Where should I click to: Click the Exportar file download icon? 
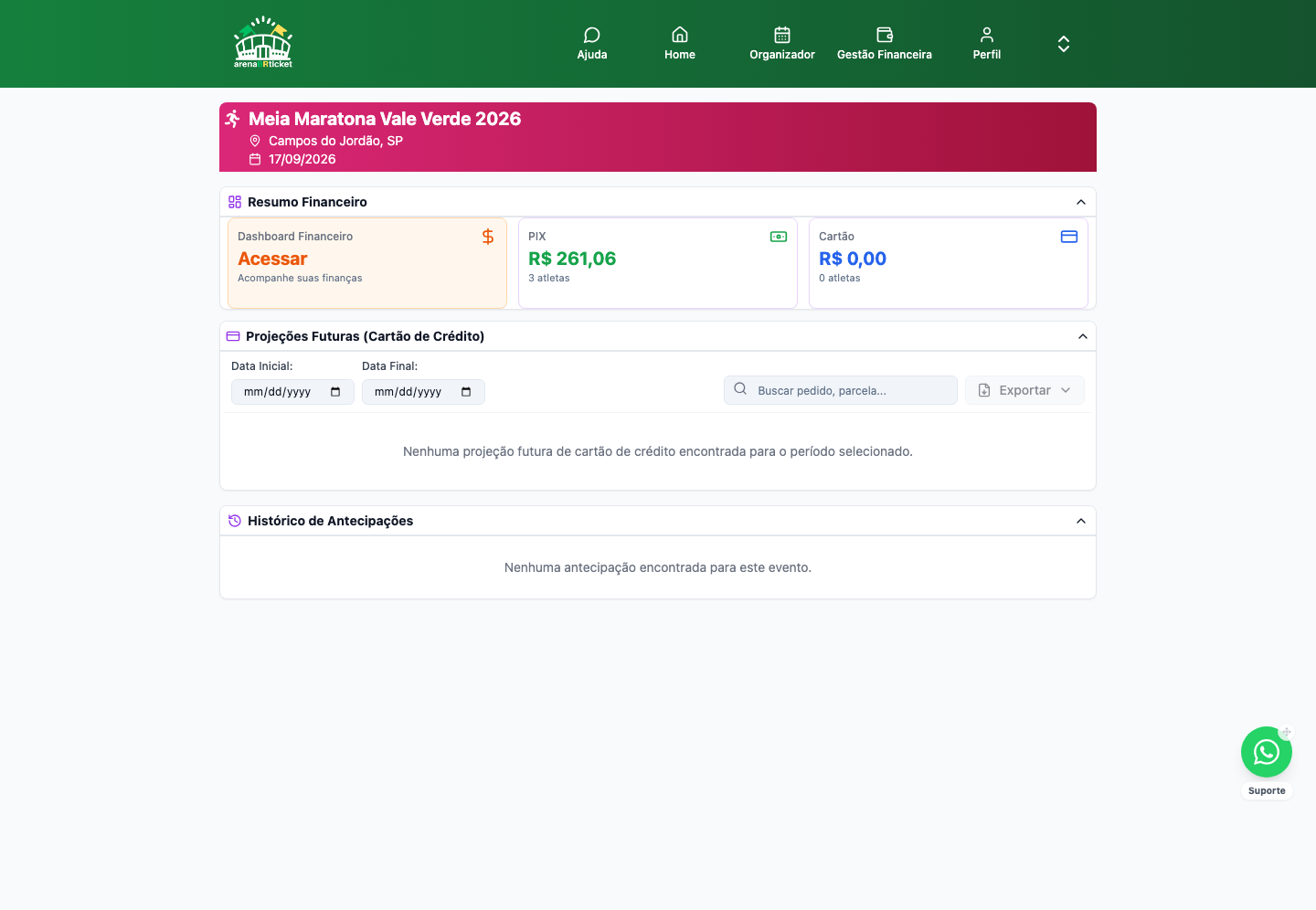(x=984, y=390)
